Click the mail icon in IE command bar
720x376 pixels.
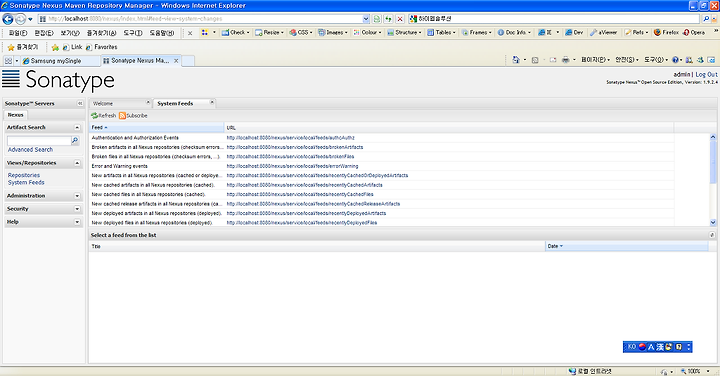pyautogui.click(x=553, y=60)
